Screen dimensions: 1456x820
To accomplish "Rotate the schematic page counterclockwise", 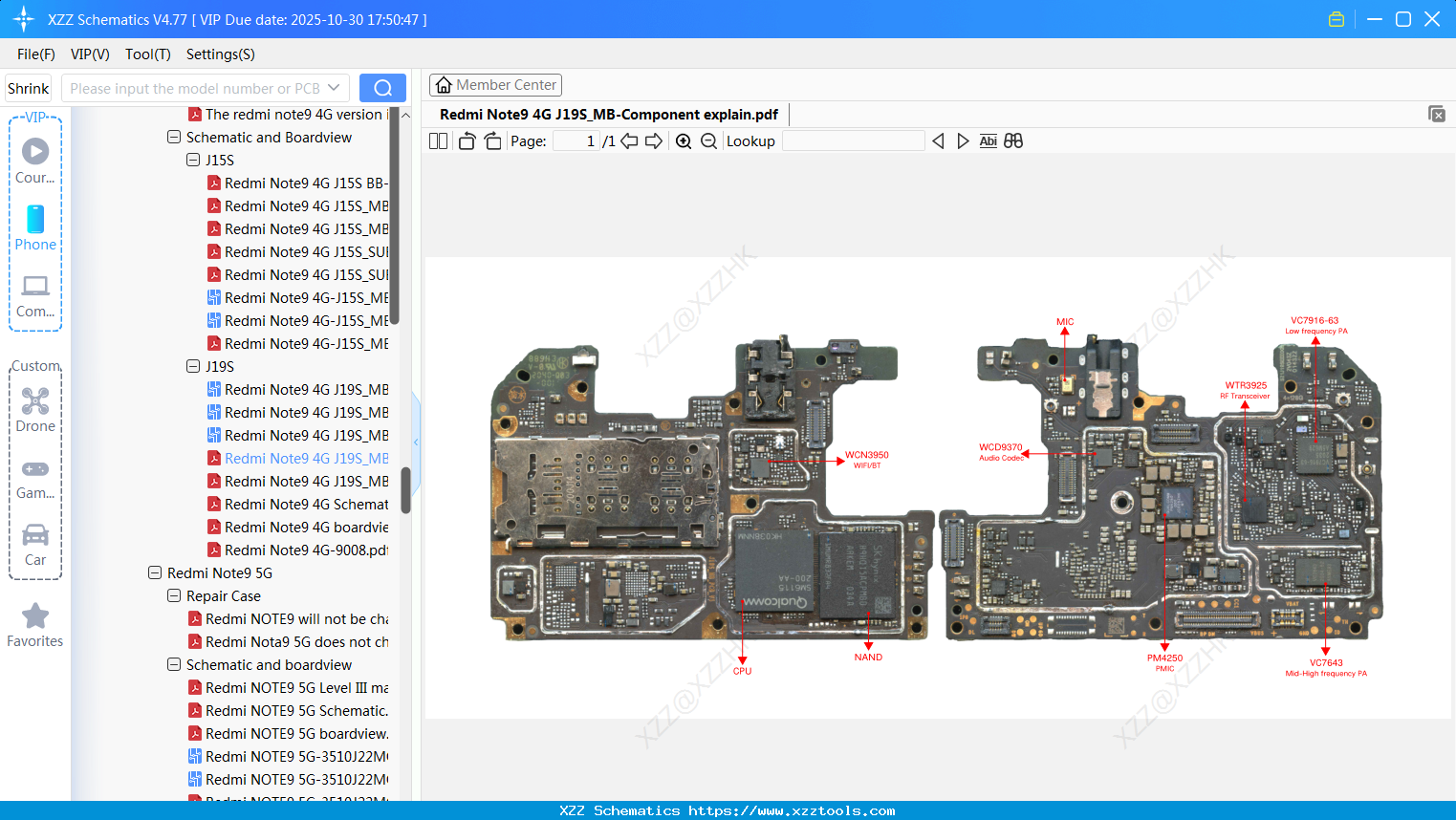I will (466, 140).
